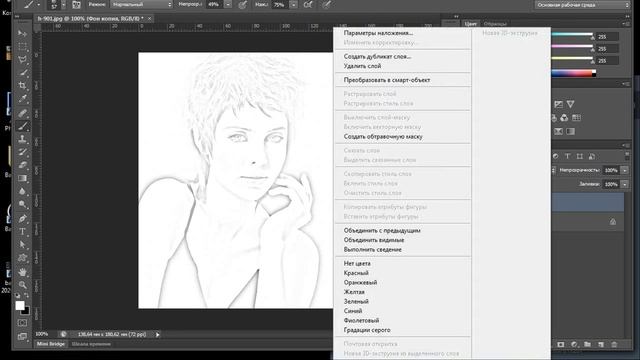Choose Параметры наложения from context menu

click(x=378, y=33)
